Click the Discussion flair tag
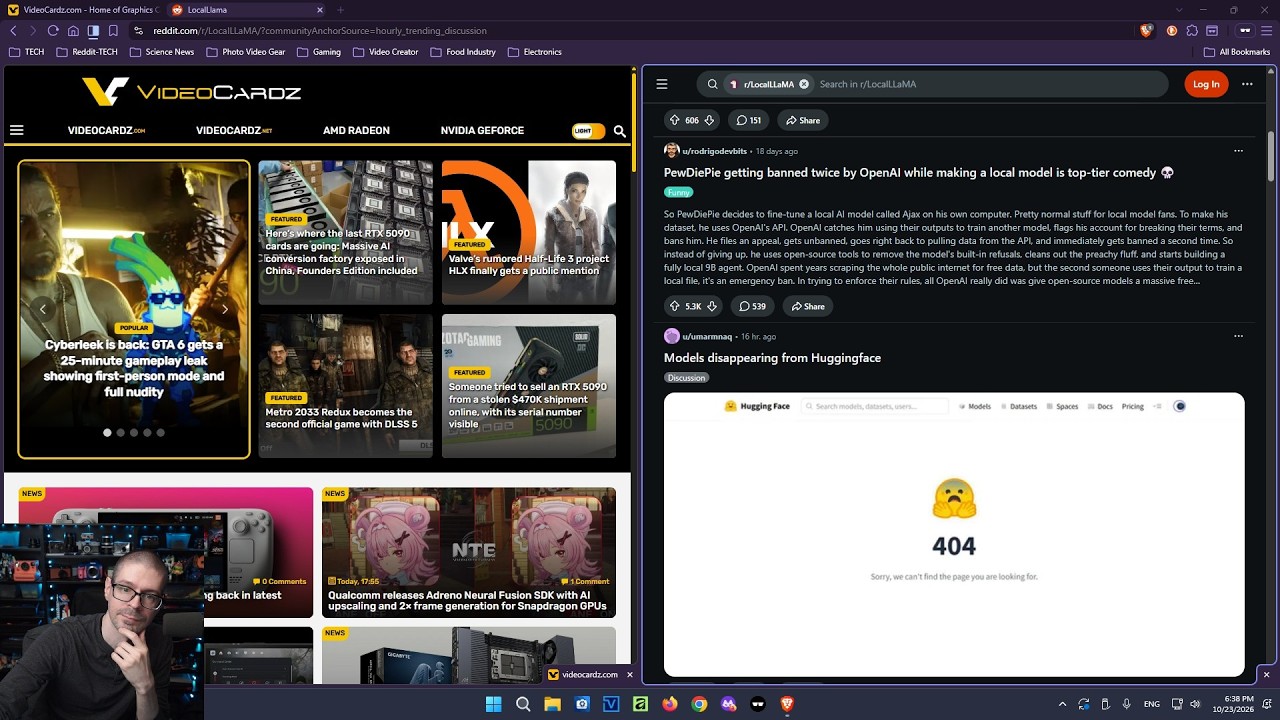 click(686, 378)
